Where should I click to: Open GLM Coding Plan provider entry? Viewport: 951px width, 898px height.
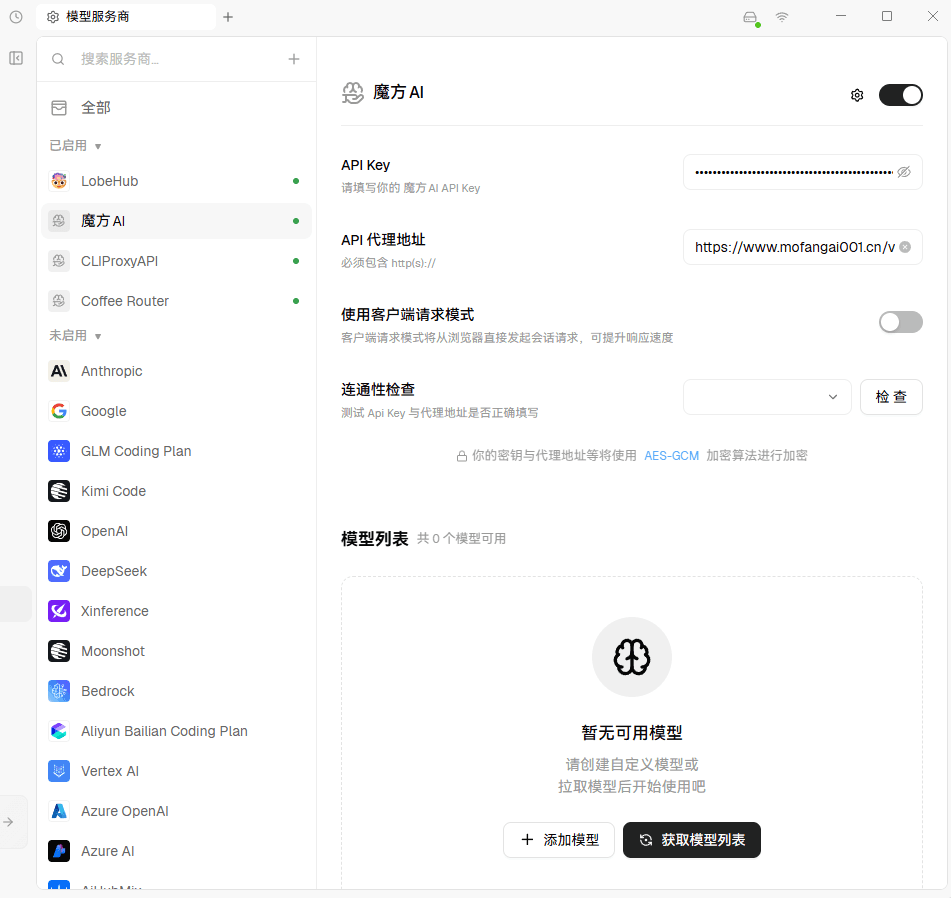pyautogui.click(x=176, y=451)
